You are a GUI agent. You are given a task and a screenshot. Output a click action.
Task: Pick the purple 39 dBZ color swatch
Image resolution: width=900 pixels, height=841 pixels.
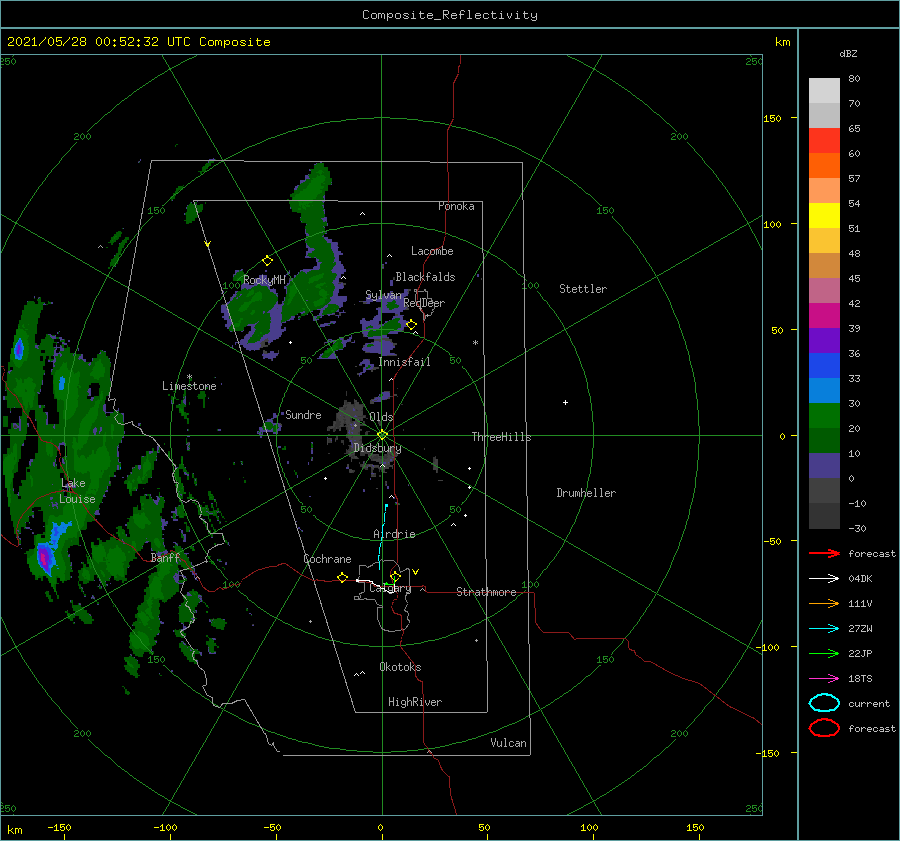pos(824,340)
